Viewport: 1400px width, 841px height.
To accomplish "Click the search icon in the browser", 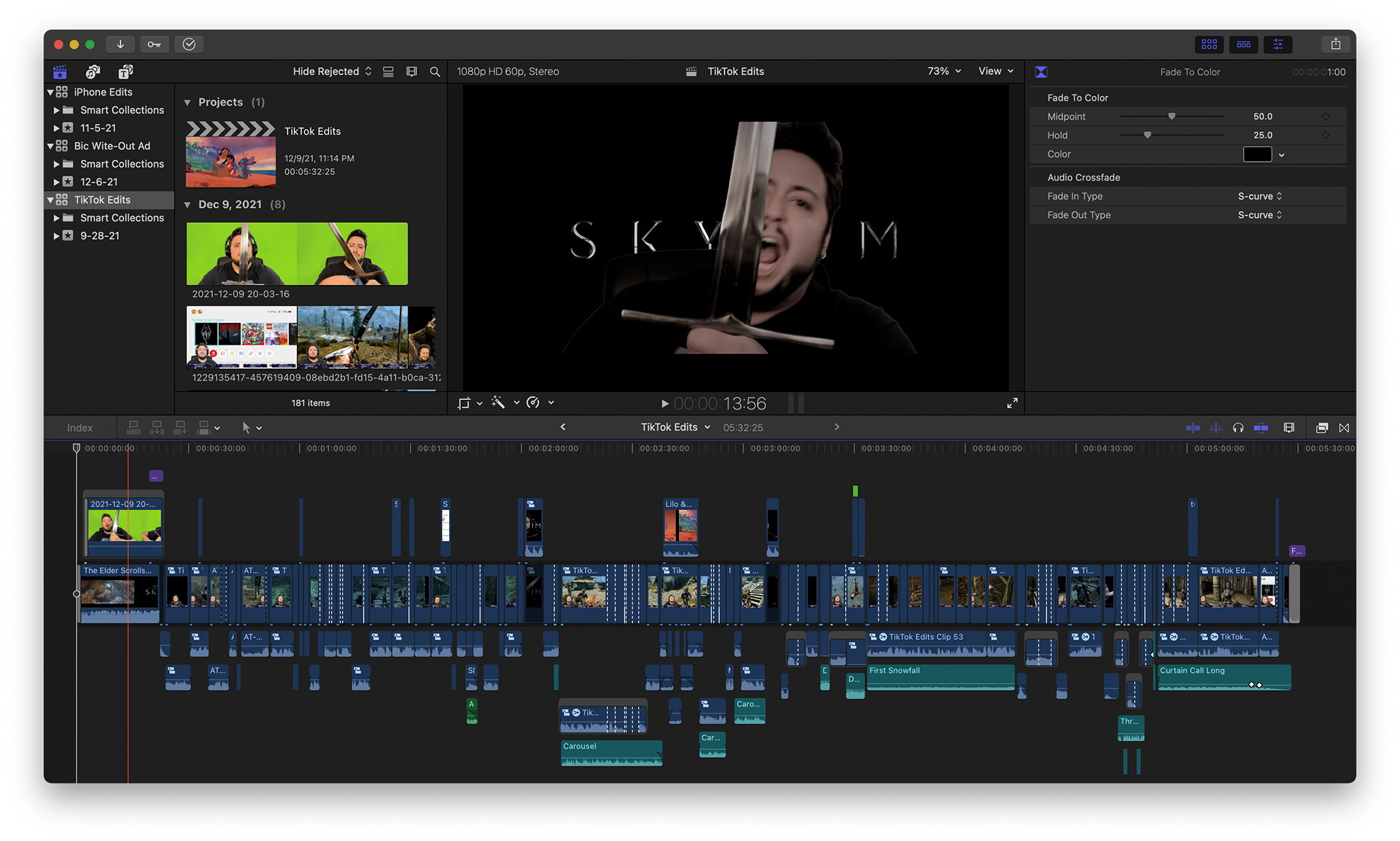I will (435, 71).
